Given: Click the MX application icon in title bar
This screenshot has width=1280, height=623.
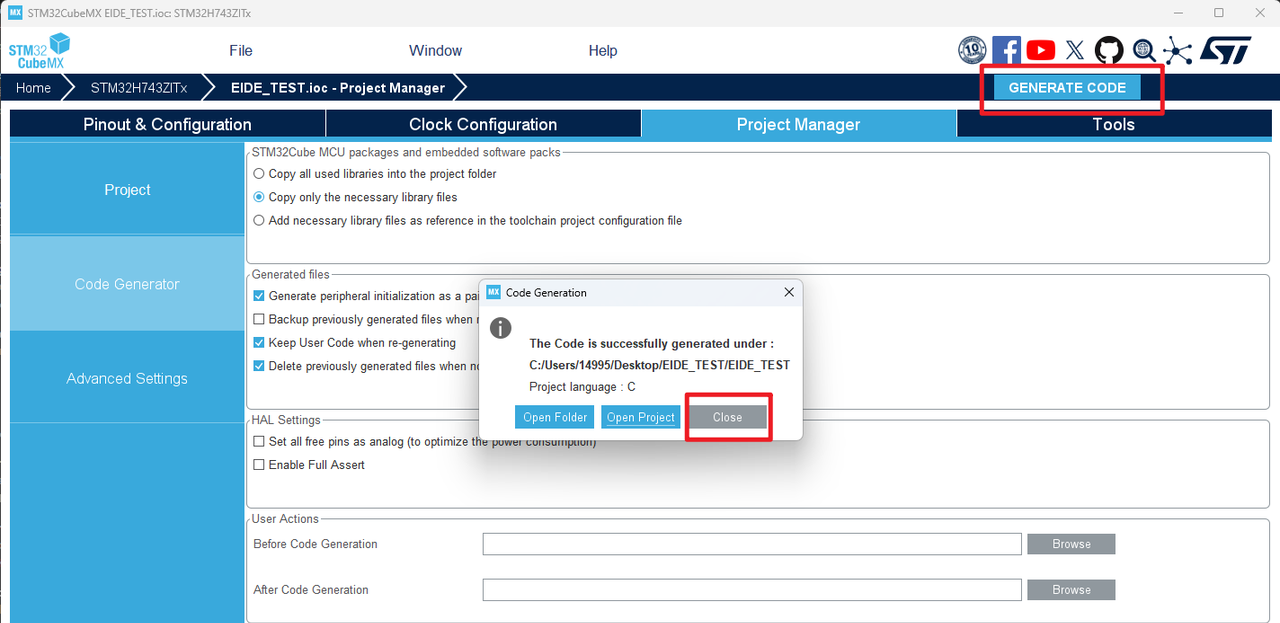Looking at the screenshot, I should click(x=15, y=12).
